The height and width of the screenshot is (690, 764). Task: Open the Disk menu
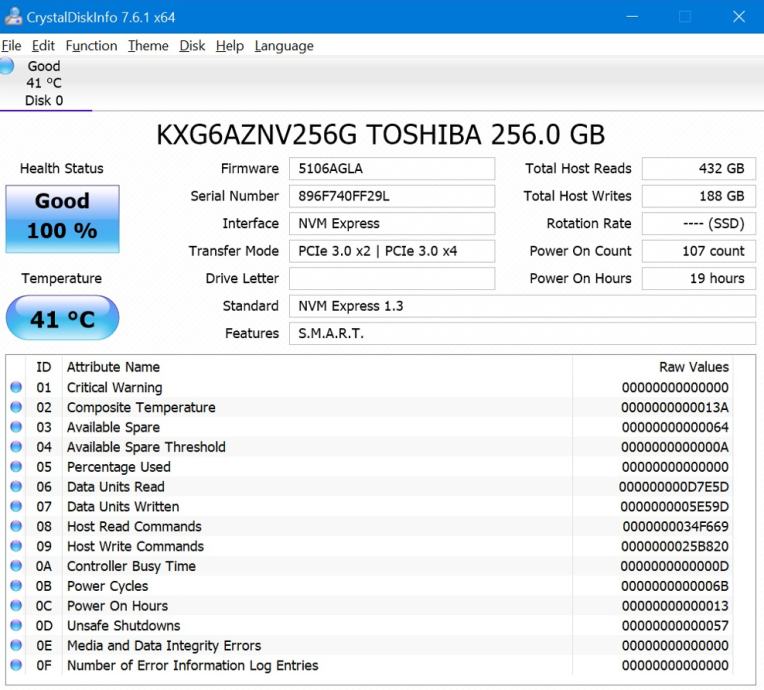coord(192,46)
